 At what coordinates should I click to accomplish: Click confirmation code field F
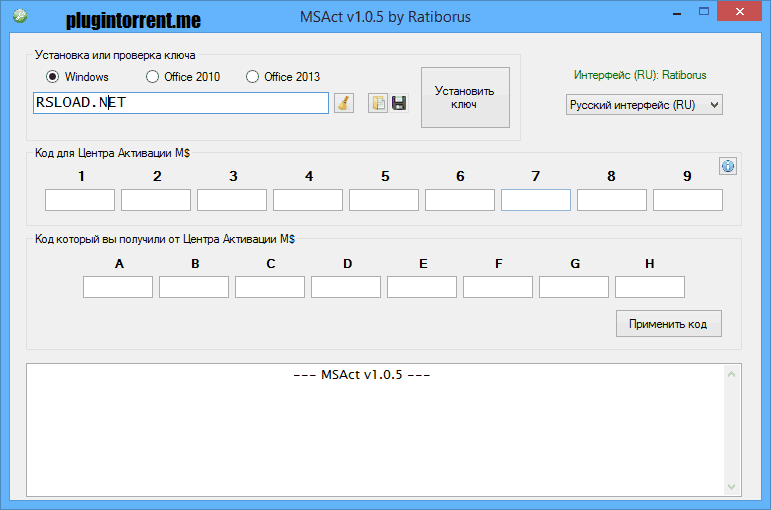tap(498, 287)
